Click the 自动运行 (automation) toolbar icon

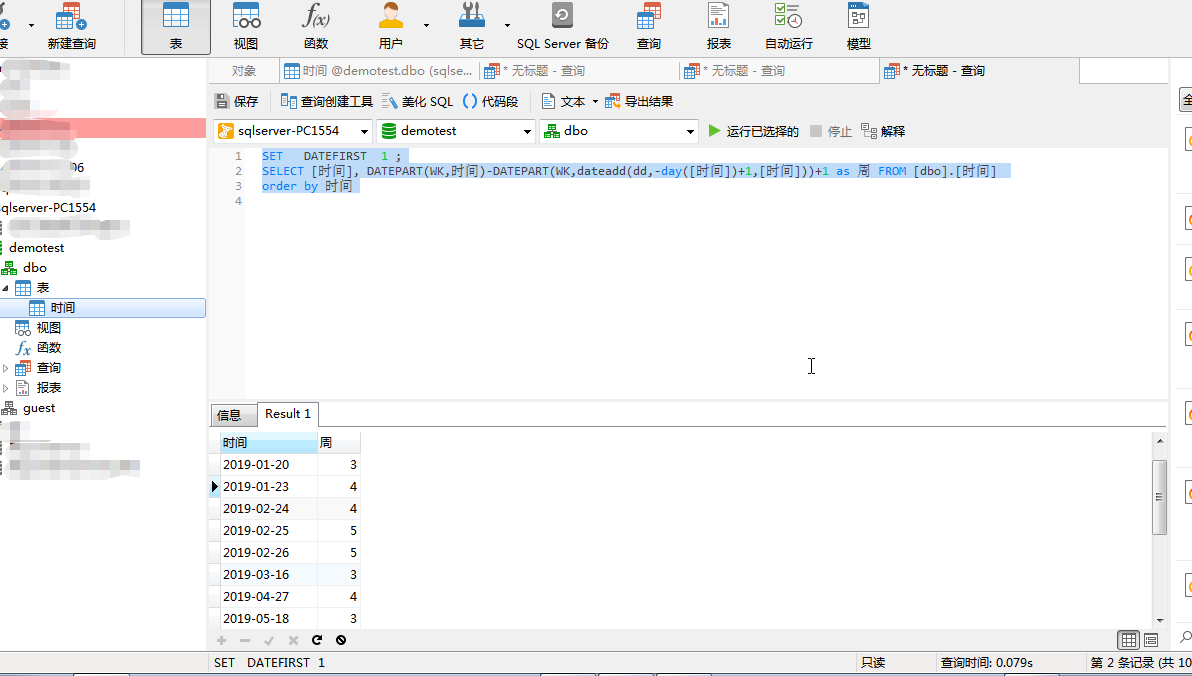click(x=788, y=27)
